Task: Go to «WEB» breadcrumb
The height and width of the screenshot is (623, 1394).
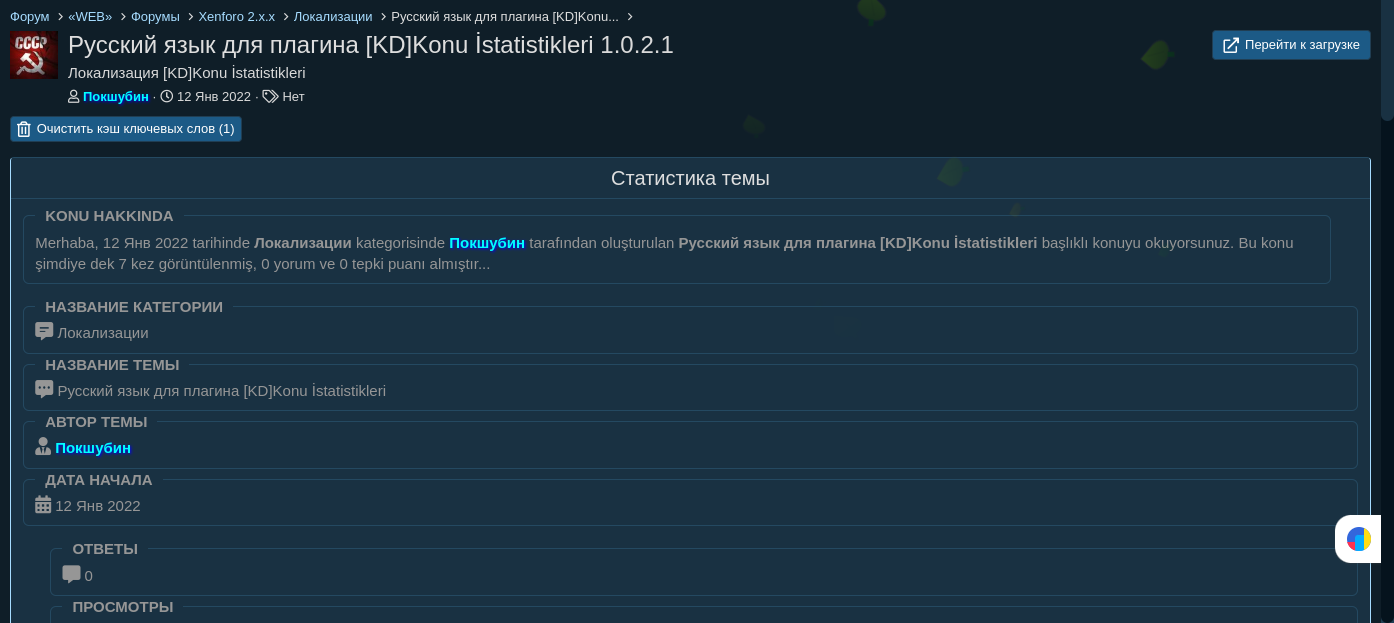Action: [x=90, y=17]
